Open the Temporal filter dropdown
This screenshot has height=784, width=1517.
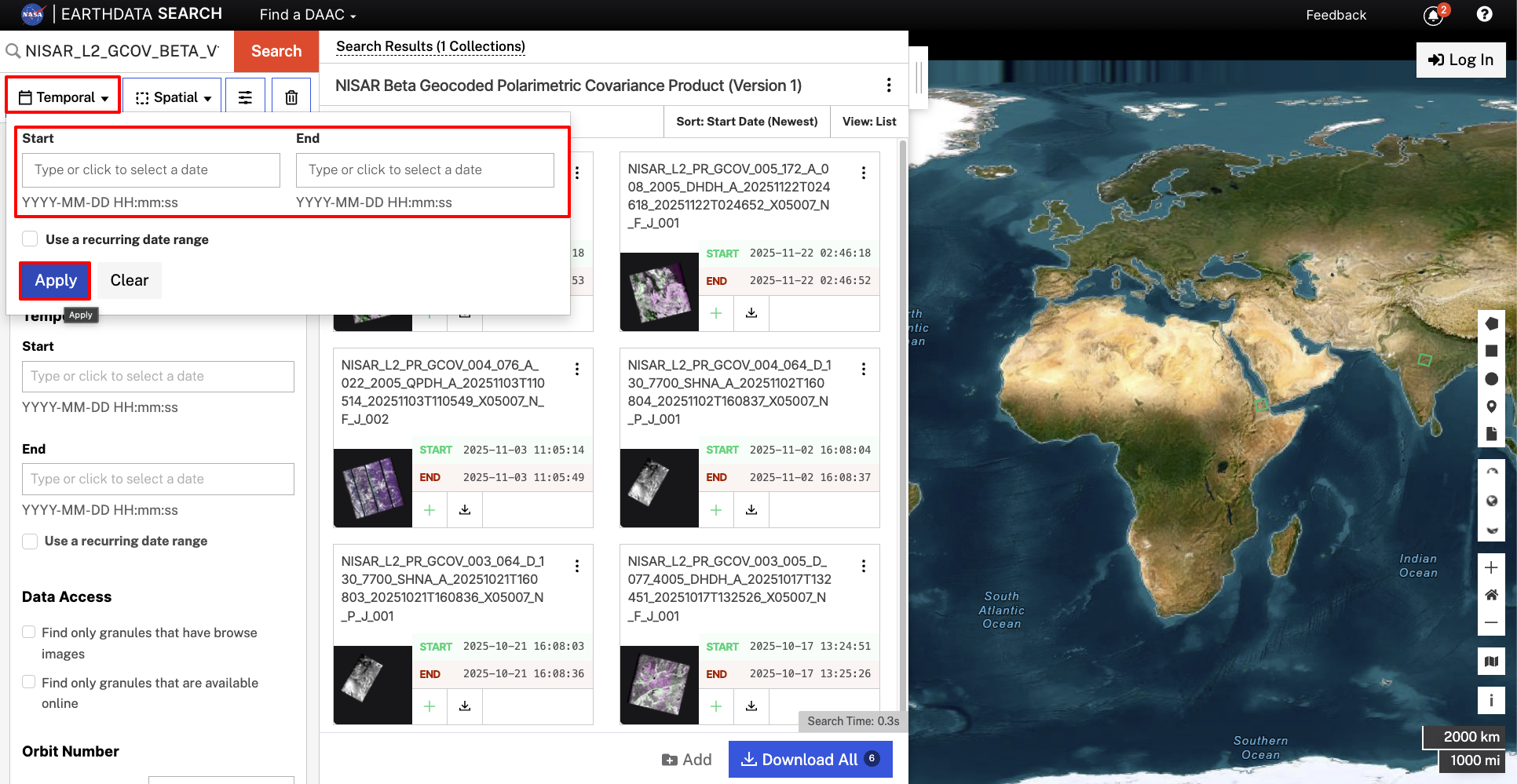[x=62, y=96]
